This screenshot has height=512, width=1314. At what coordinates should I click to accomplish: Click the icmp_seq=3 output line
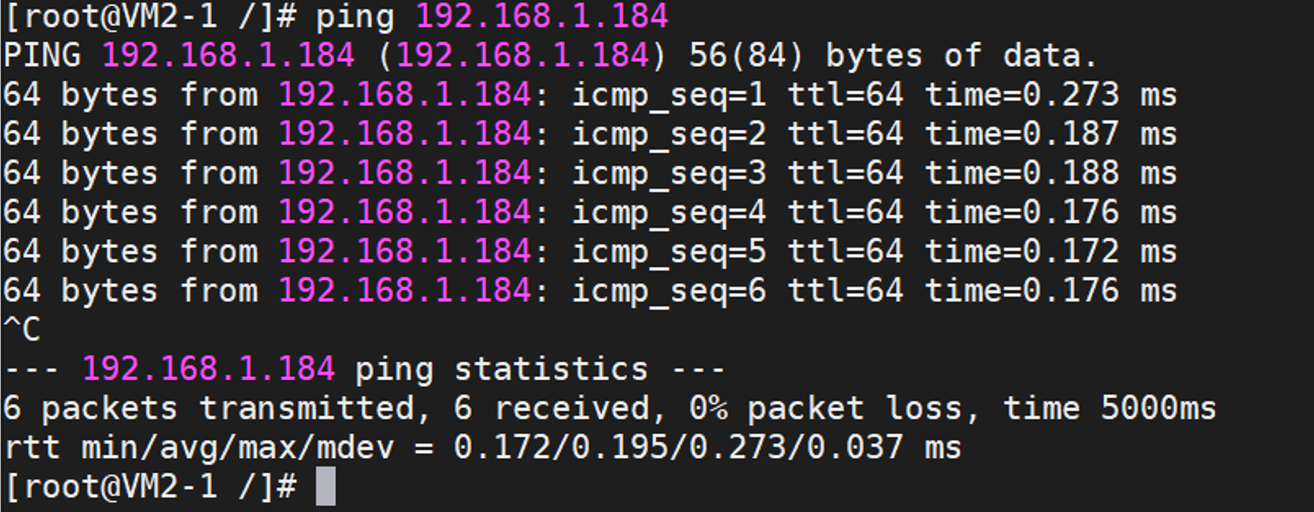pos(590,174)
